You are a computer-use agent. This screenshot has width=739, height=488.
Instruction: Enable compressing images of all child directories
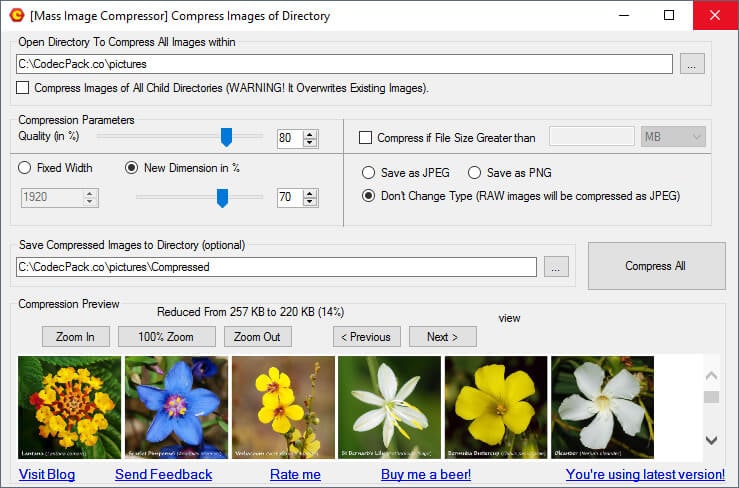(24, 88)
